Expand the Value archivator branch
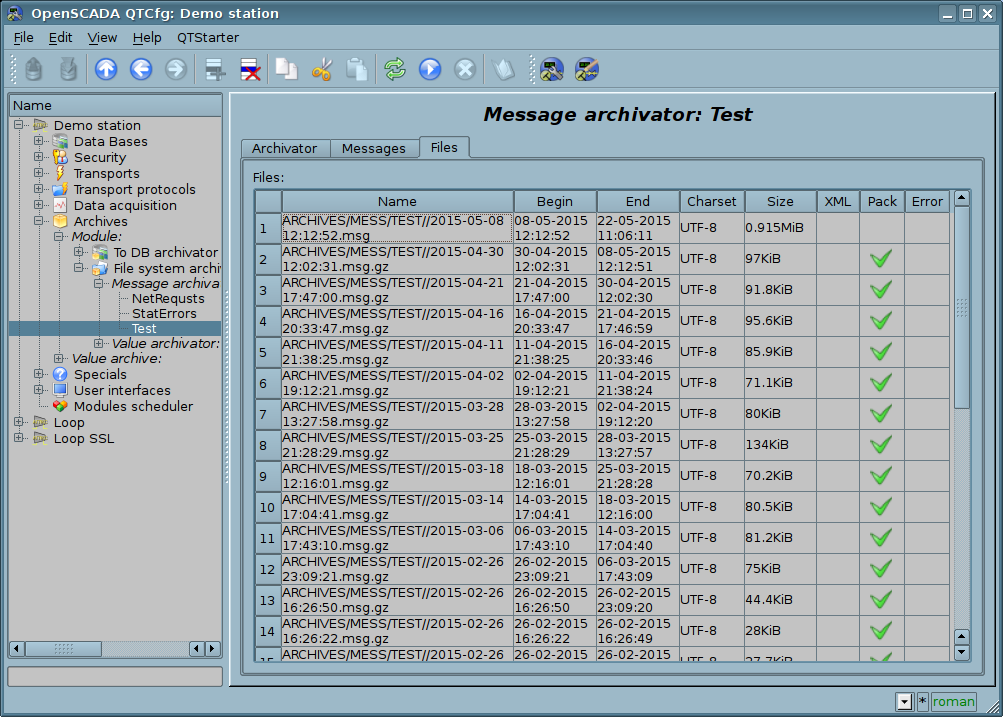Screen dimensions: 1003x717 pyautogui.click(x=99, y=344)
